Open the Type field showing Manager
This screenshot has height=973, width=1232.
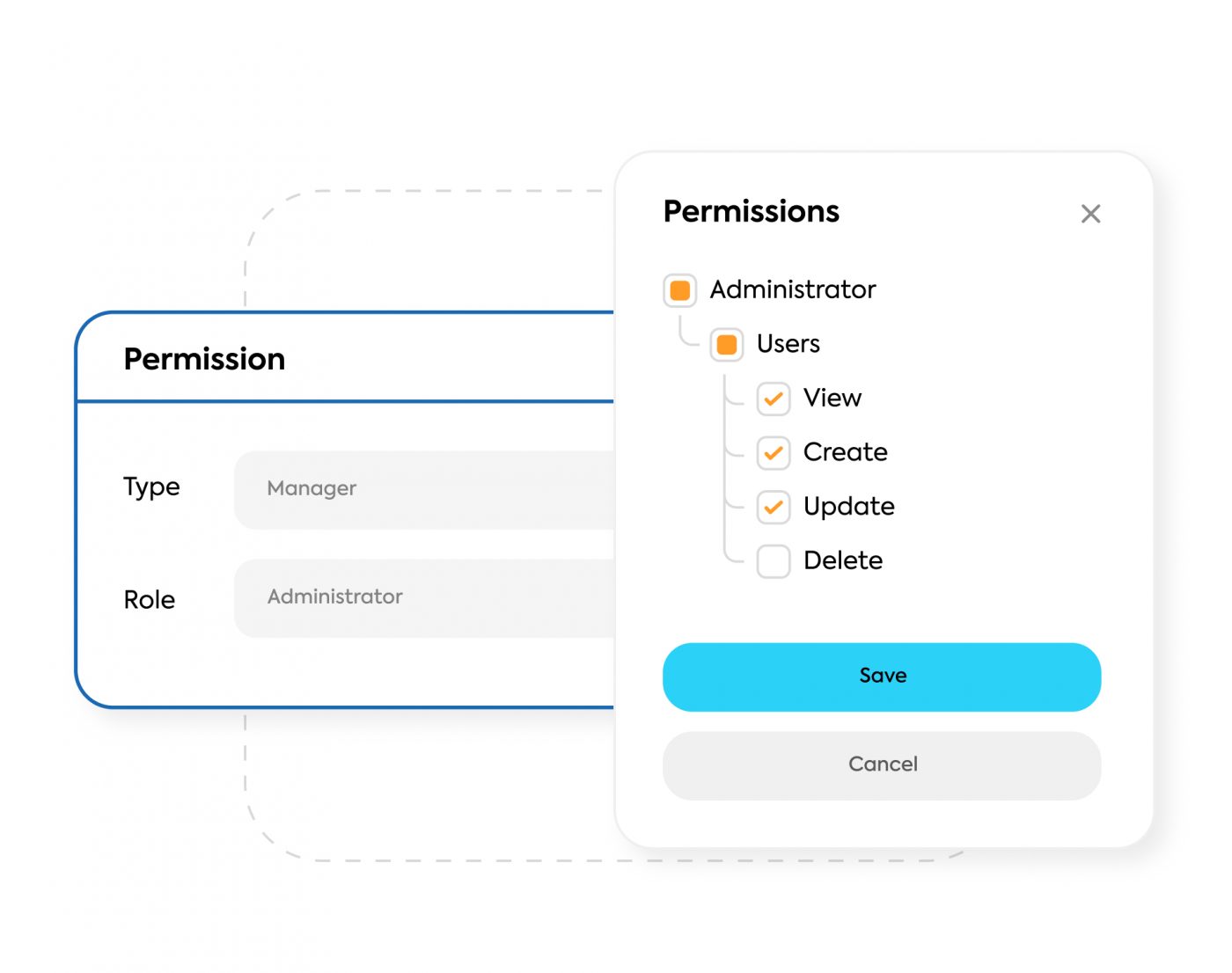pyautogui.click(x=424, y=489)
